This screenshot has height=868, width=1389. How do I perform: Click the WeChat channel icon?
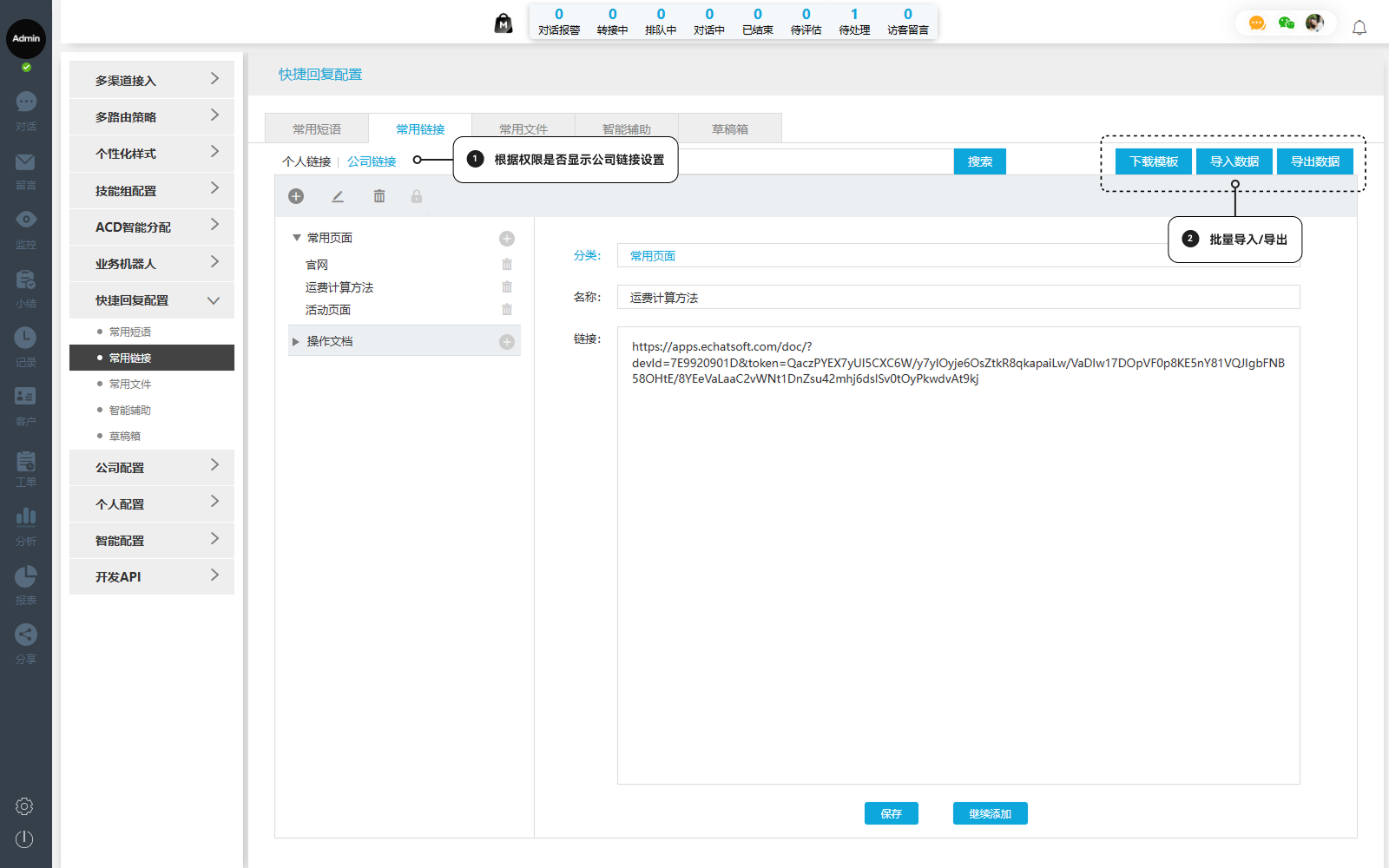click(x=1286, y=23)
